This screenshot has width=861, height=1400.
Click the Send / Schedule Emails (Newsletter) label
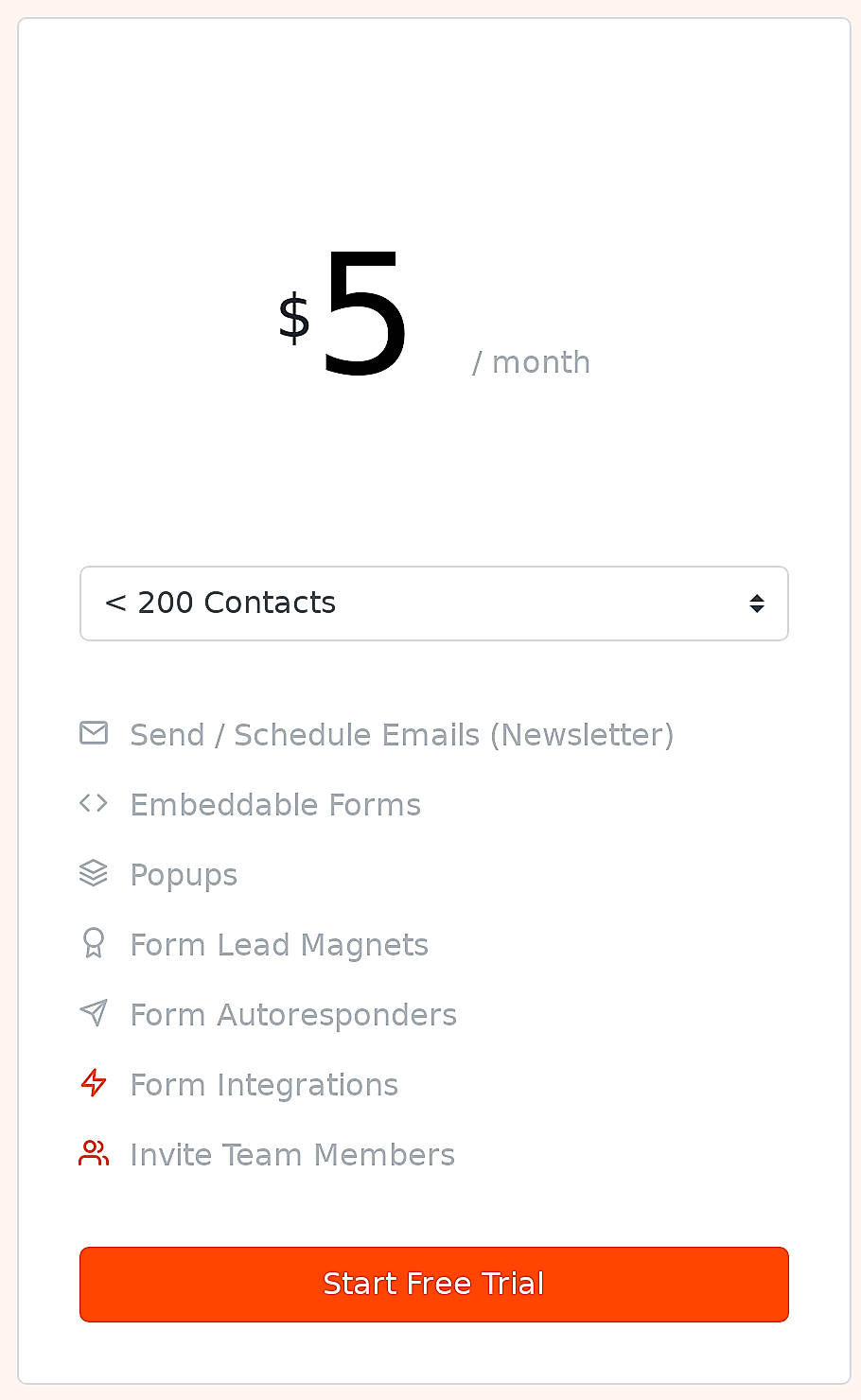click(x=401, y=734)
